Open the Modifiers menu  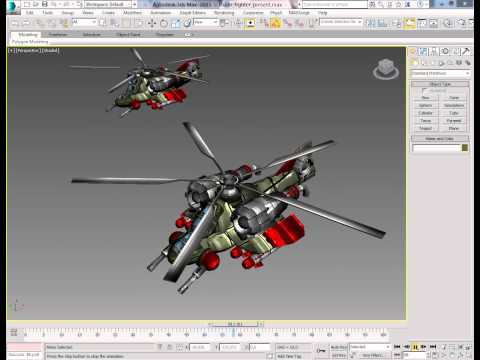click(132, 13)
